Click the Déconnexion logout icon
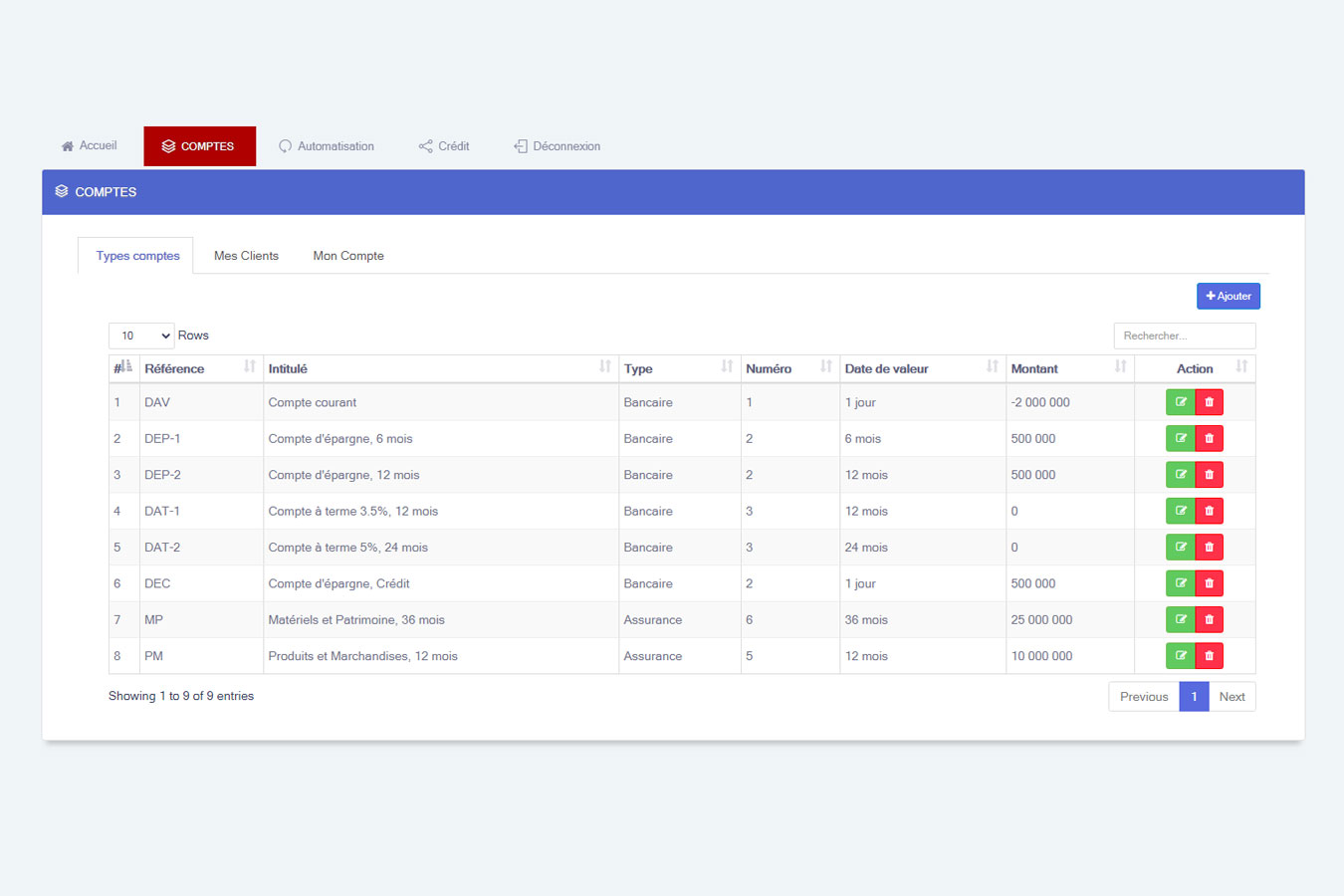 (520, 146)
